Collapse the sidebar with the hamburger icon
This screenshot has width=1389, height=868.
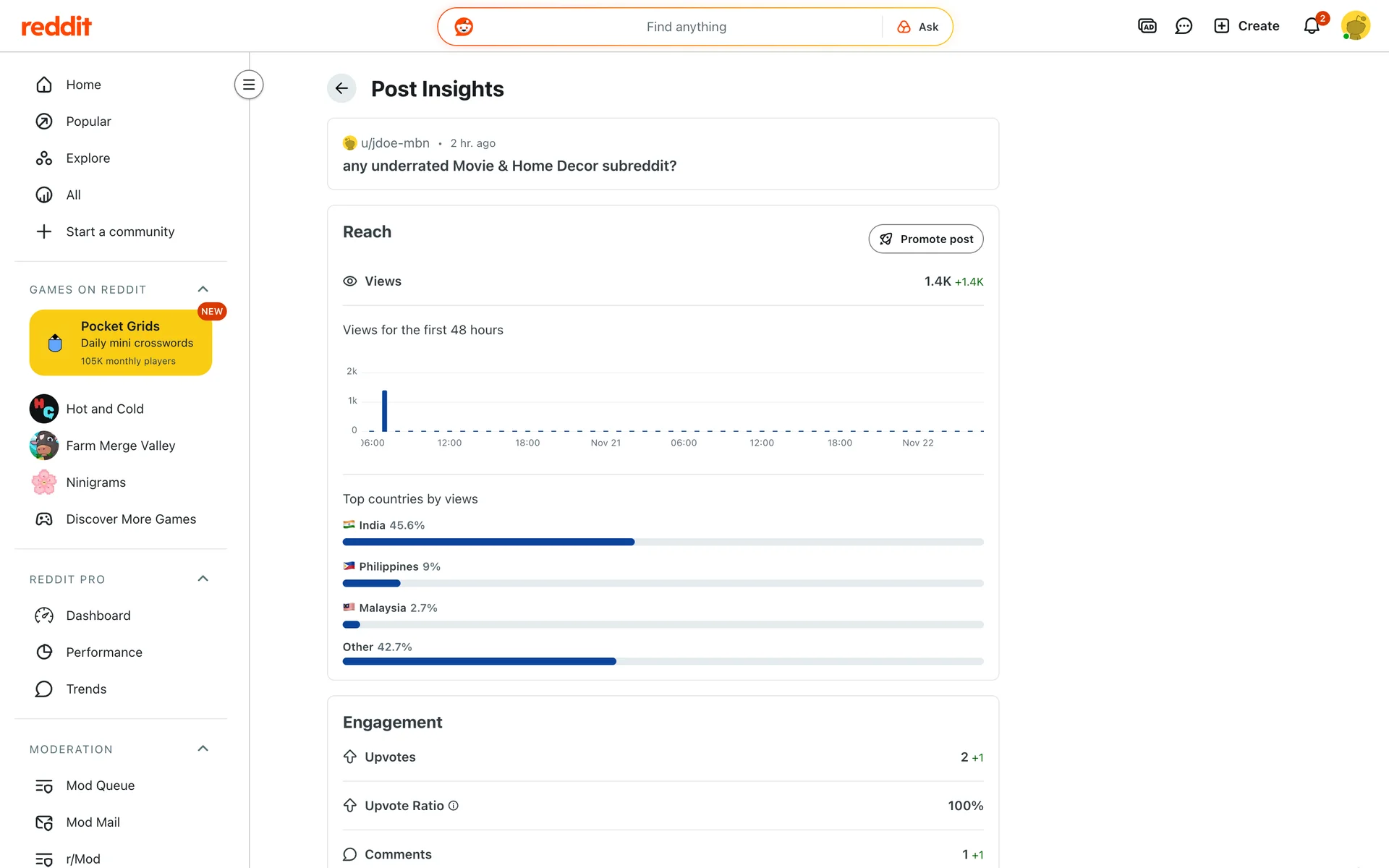pyautogui.click(x=249, y=85)
